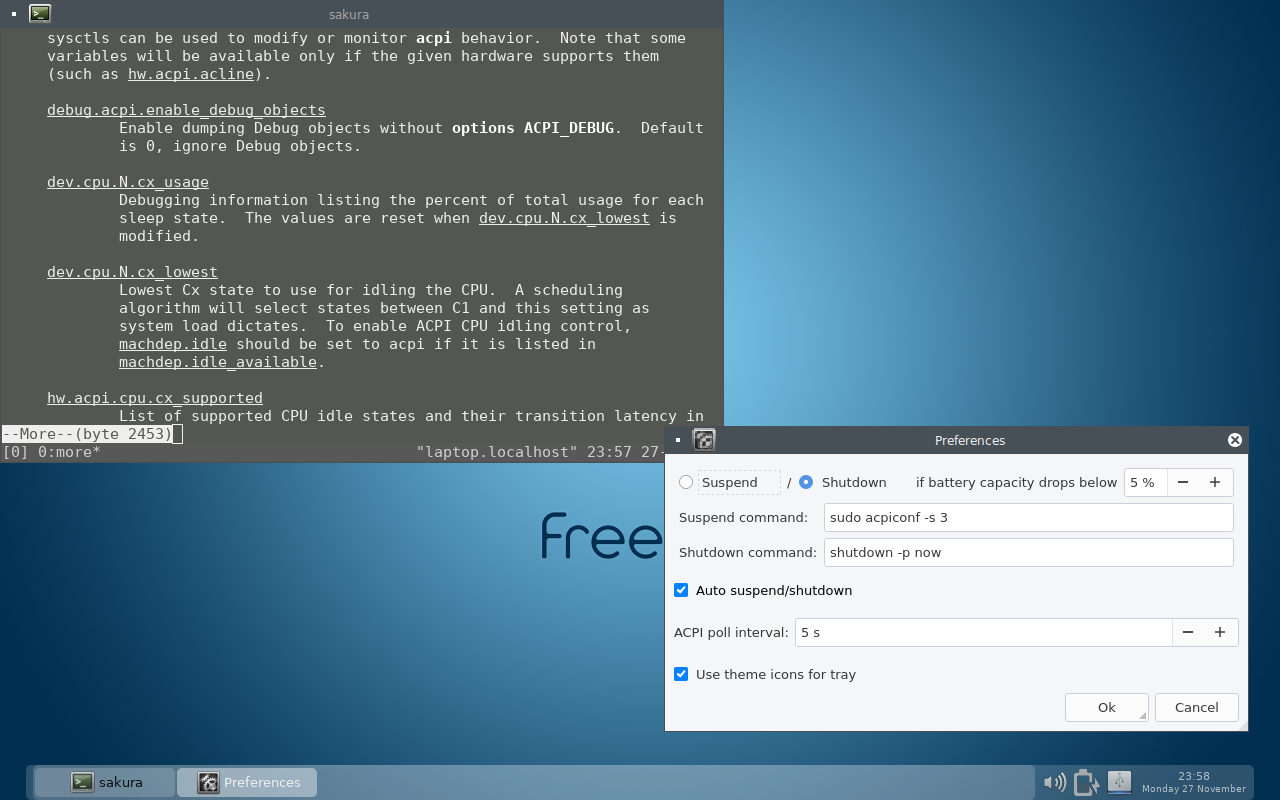Increase battery capacity threshold with plus

coord(1215,482)
